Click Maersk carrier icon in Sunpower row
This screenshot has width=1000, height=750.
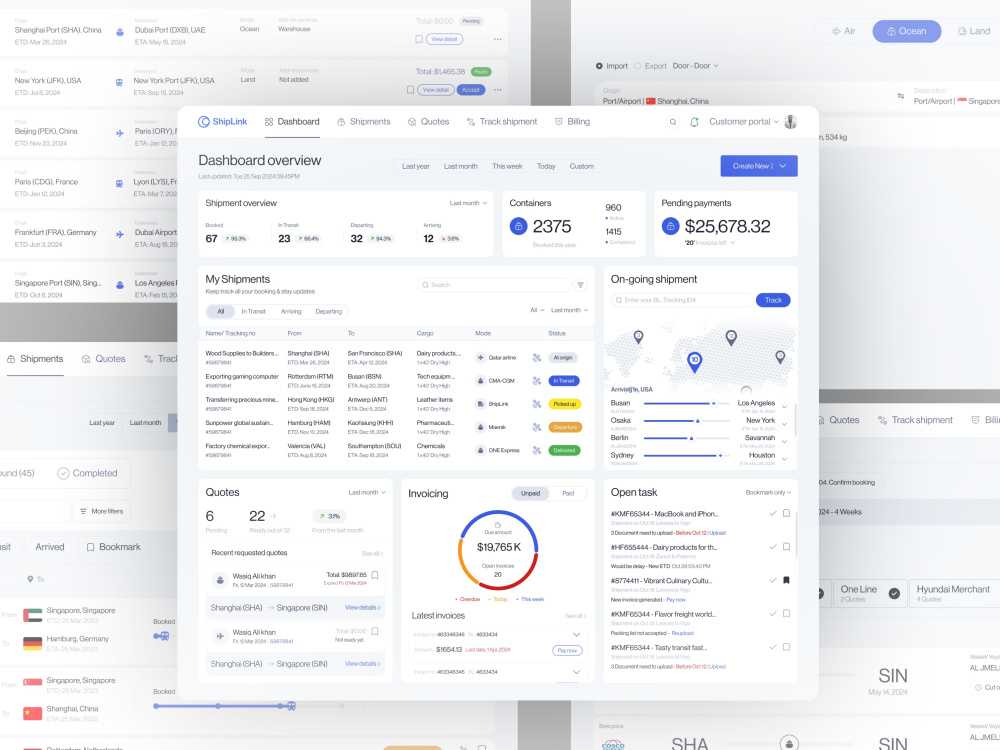480,427
